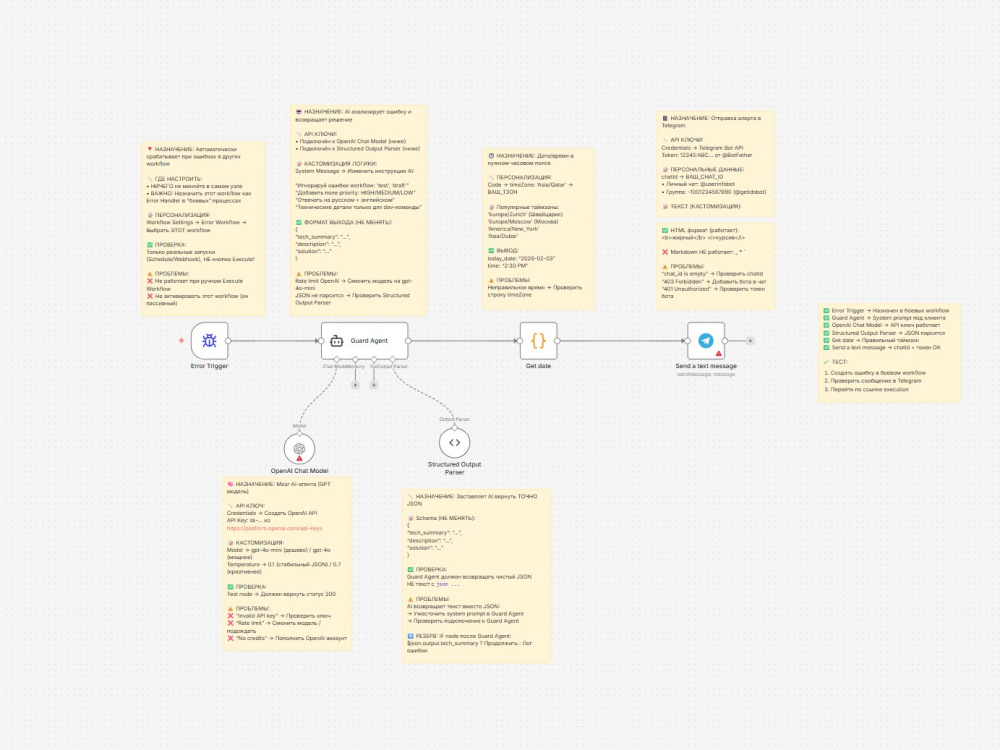Screen dimensions: 1000x750
Task: Click the 'Europe/Moscow' (Москва) timezone line
Action: [523, 222]
